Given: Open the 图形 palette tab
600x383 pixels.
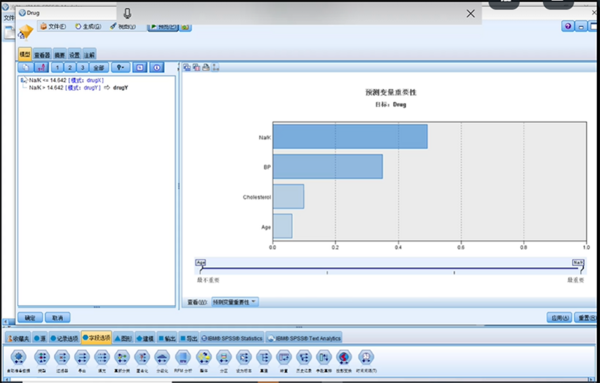Looking at the screenshot, I should pos(123,338).
